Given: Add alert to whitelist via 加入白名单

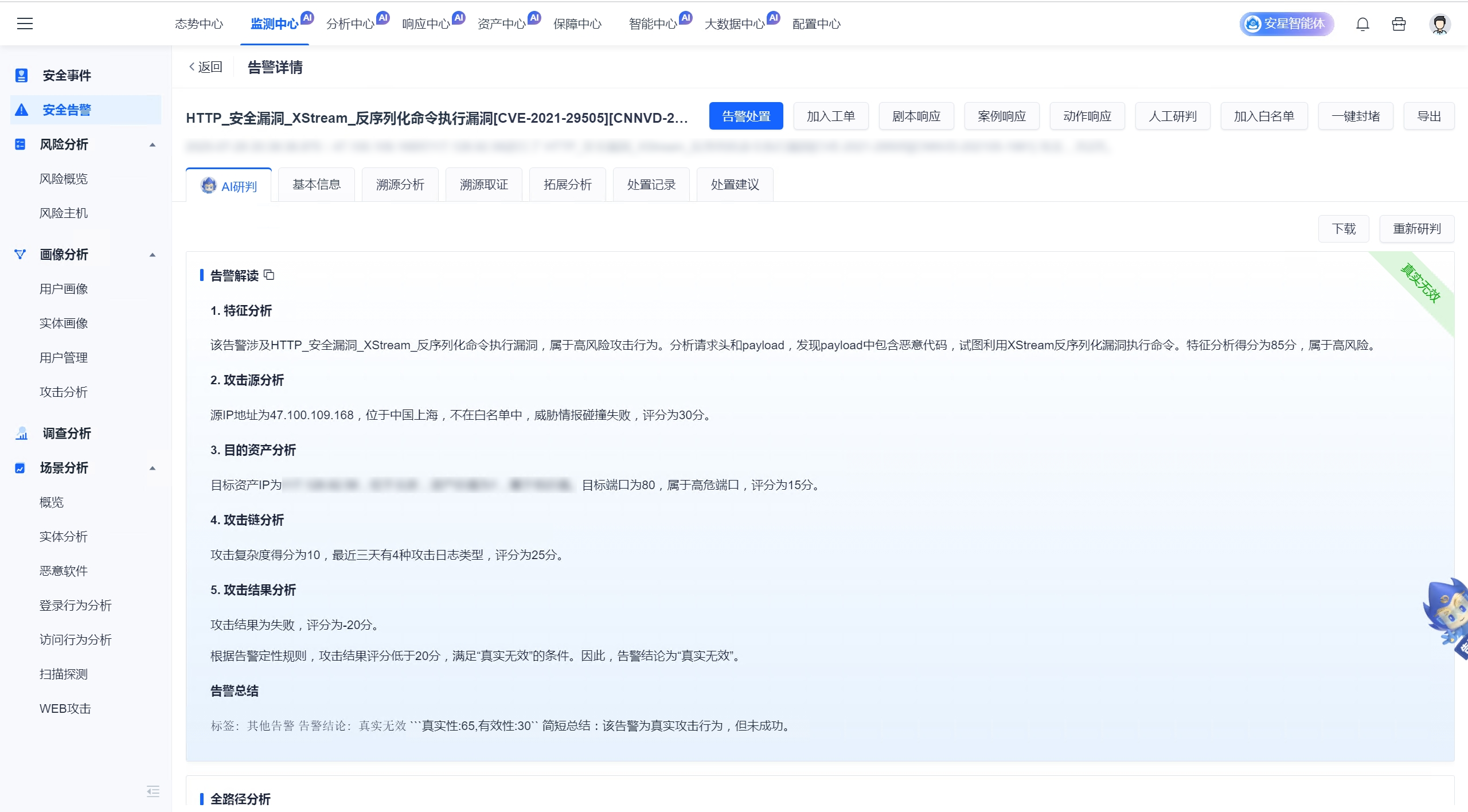Looking at the screenshot, I should click(x=1263, y=116).
